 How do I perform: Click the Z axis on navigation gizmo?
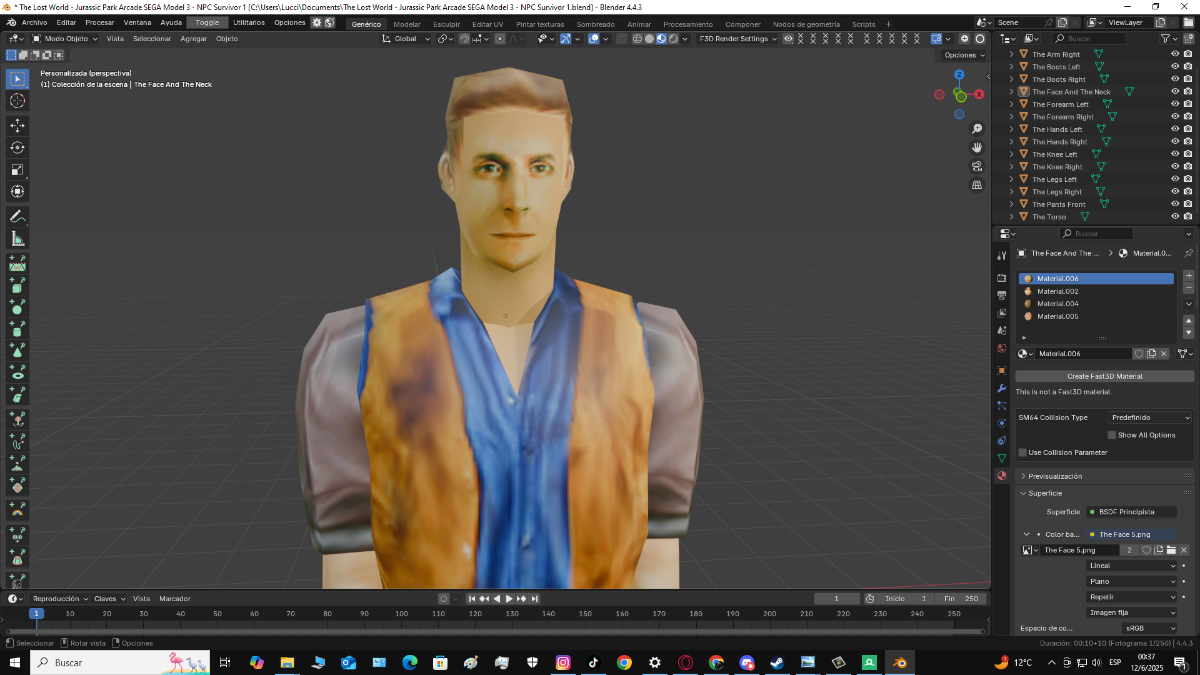[x=959, y=75]
